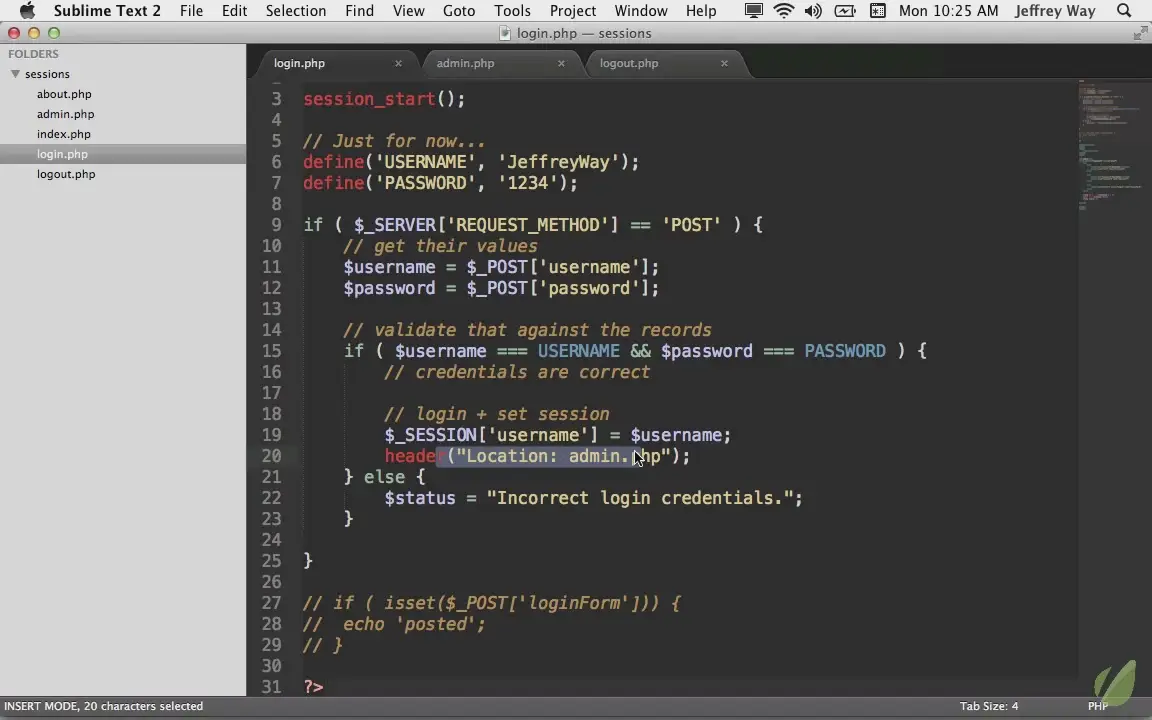Click $_POST['username'] on line 11
Image resolution: width=1152 pixels, height=720 pixels.
click(x=558, y=267)
